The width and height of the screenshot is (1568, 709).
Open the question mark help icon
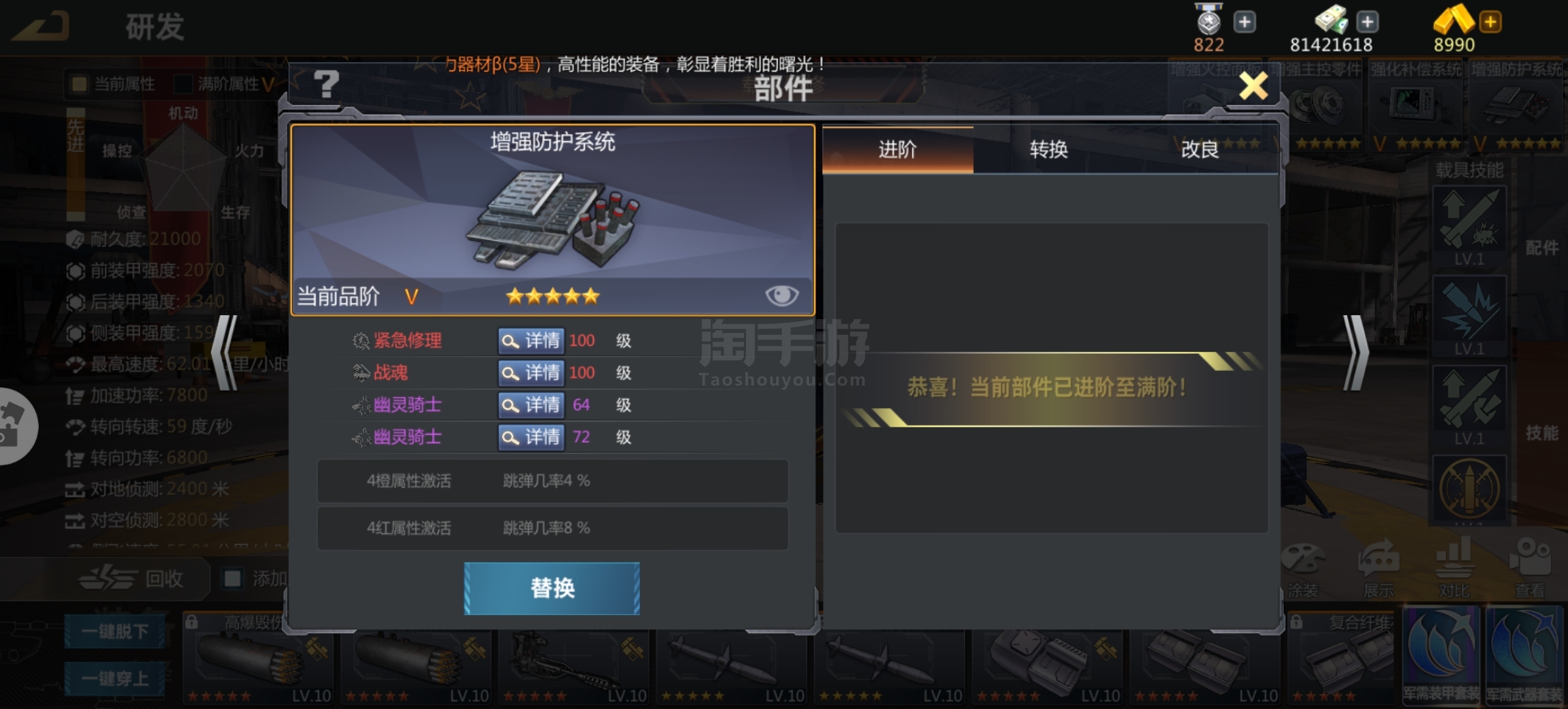[x=326, y=84]
